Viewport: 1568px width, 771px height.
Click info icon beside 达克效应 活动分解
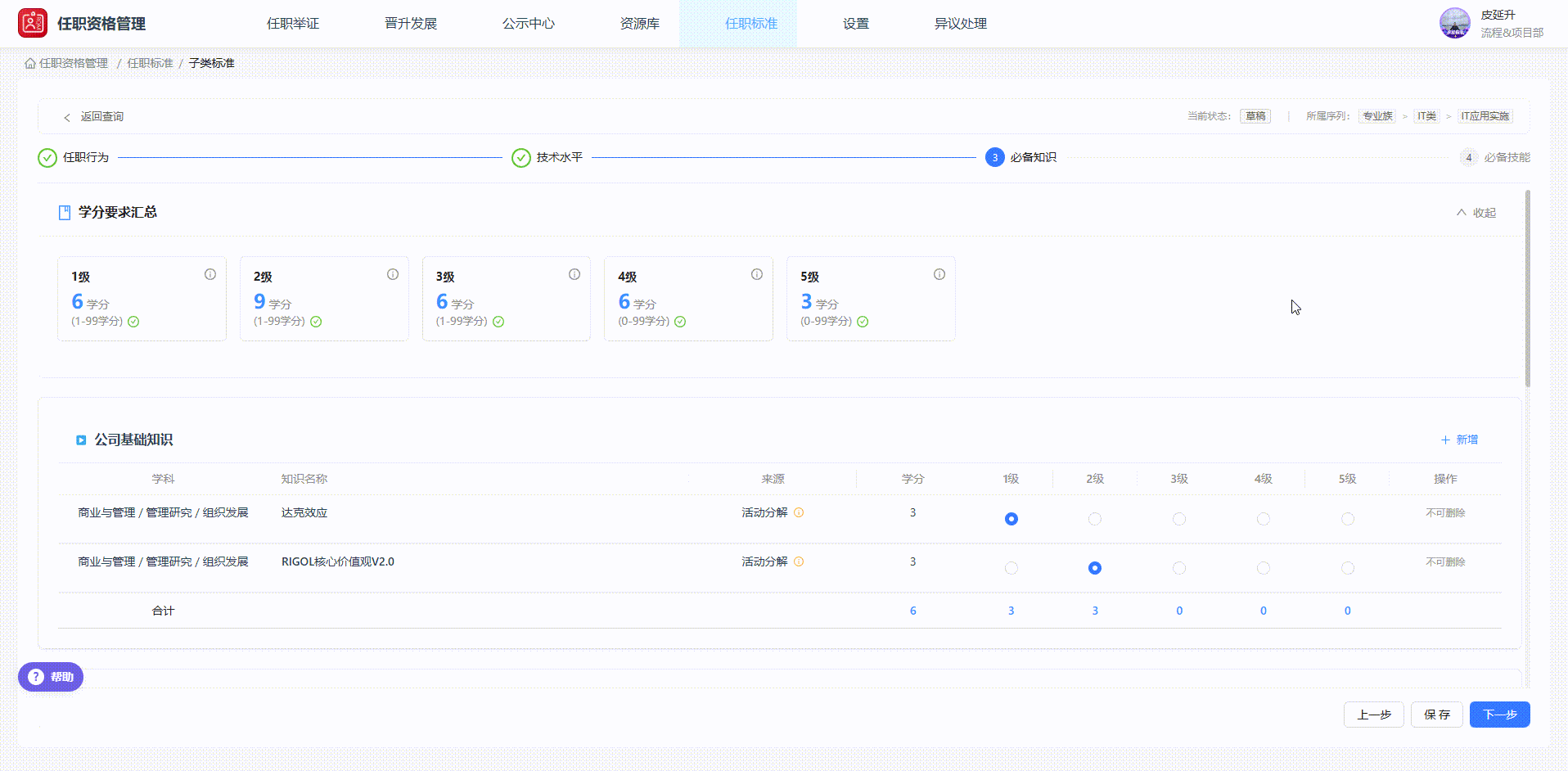pyautogui.click(x=799, y=512)
